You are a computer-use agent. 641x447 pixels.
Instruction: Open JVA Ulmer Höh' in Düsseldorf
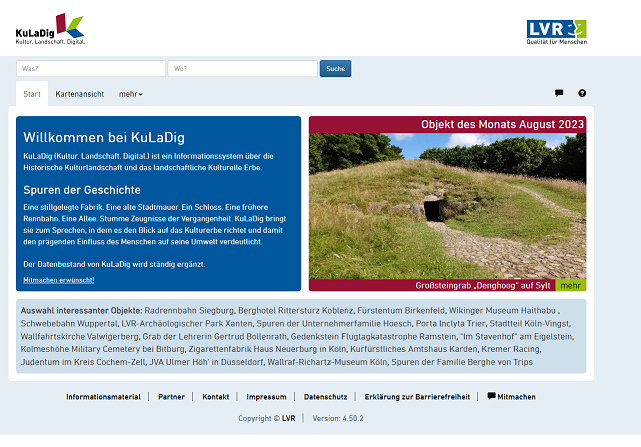pos(206,362)
